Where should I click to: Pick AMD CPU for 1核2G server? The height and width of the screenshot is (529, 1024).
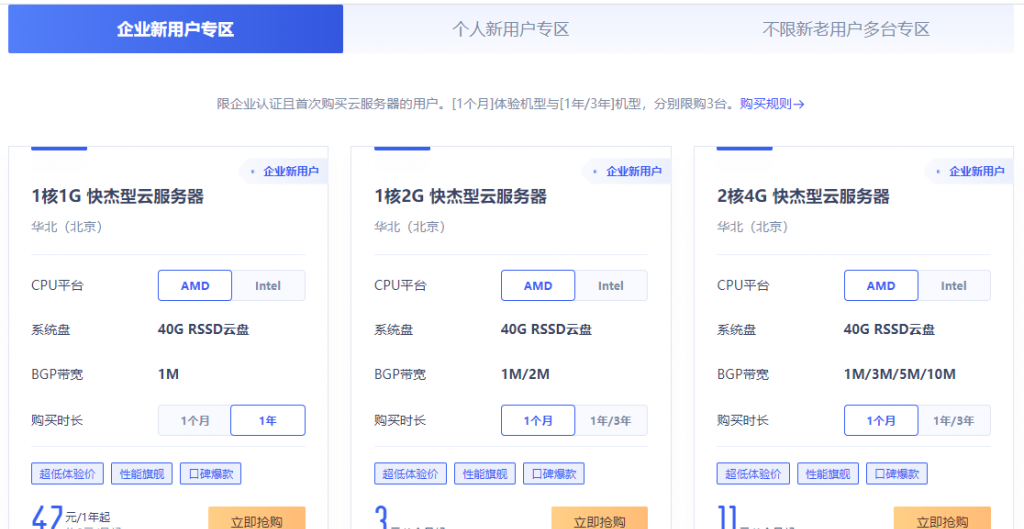coord(538,286)
